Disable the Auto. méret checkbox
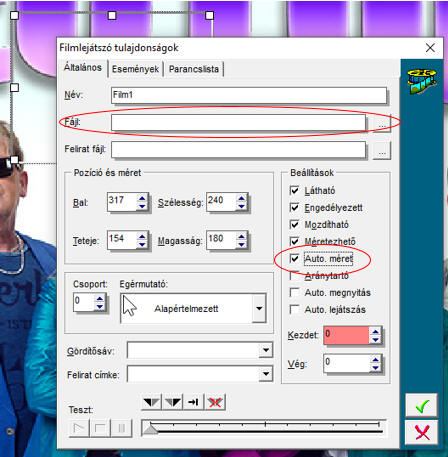The image size is (448, 457). click(295, 259)
